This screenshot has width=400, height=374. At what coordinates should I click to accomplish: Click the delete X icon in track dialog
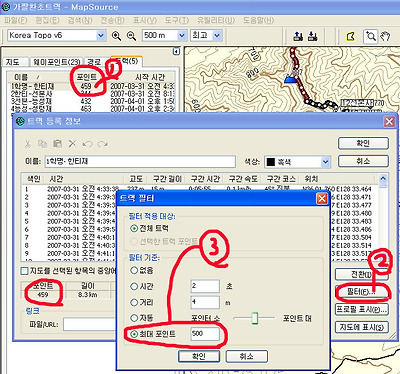72,144
